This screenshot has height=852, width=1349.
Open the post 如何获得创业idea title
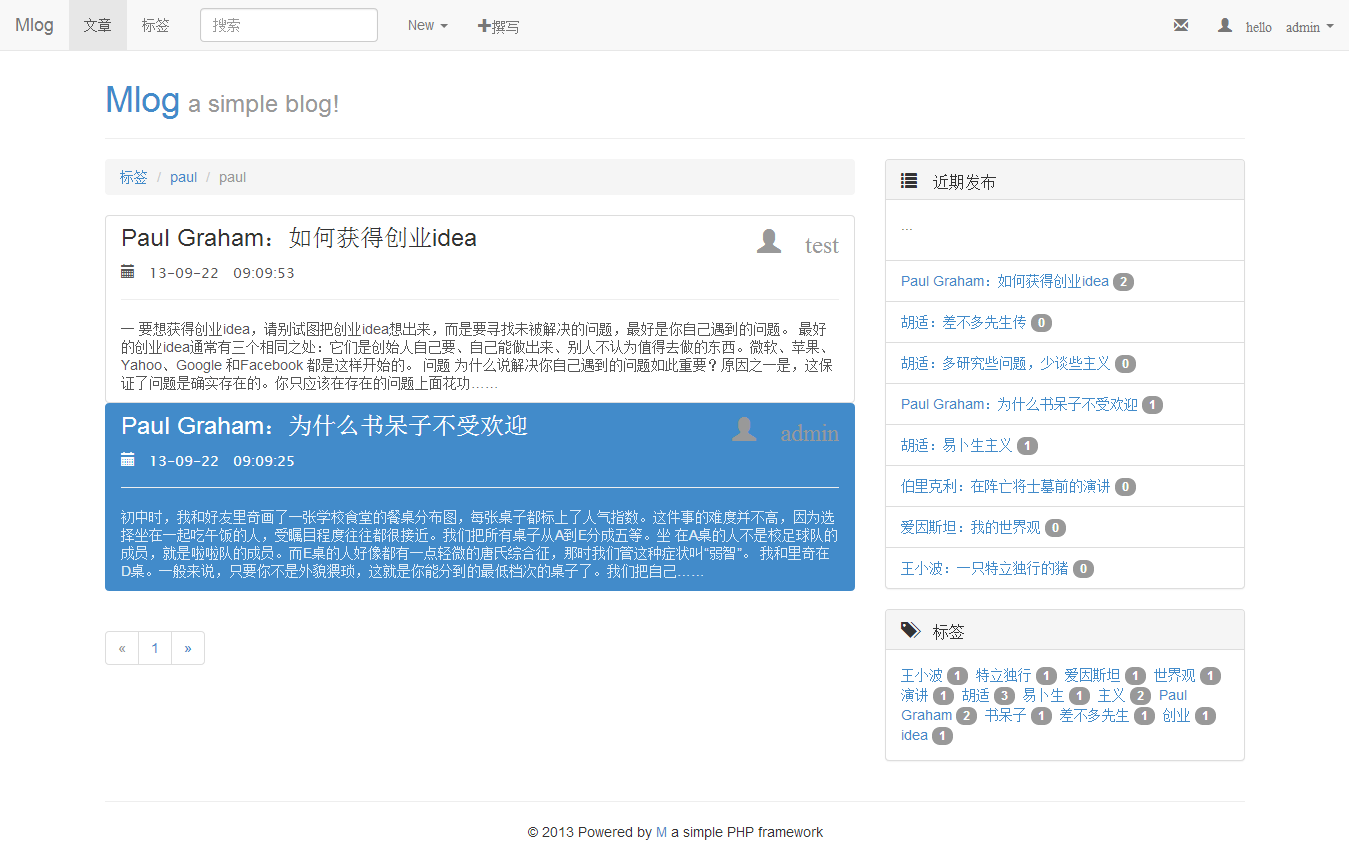299,238
